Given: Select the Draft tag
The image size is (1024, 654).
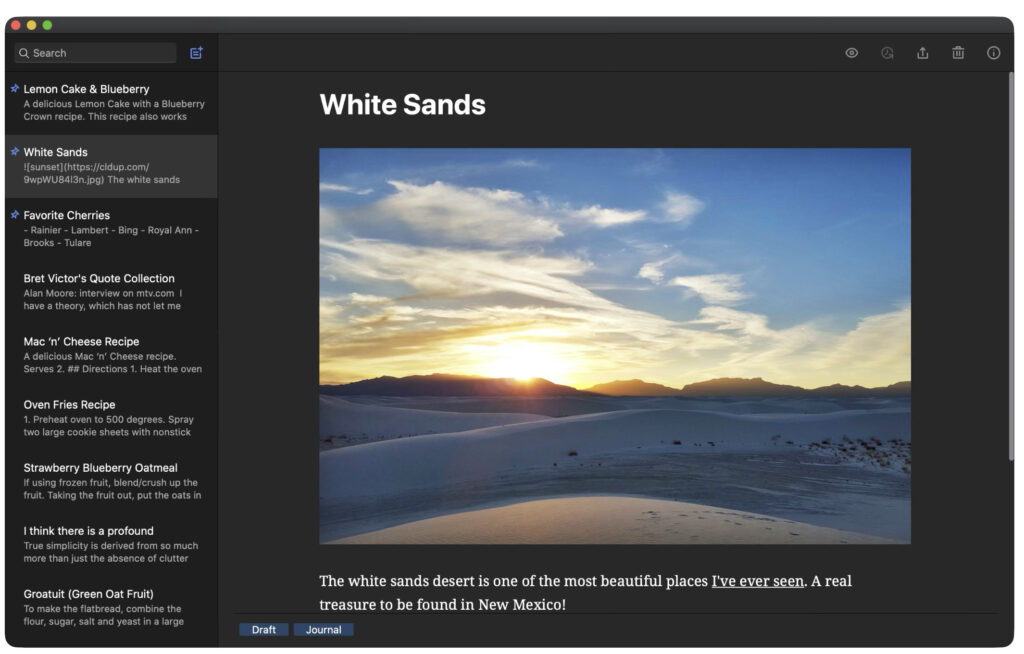Looking at the screenshot, I should pyautogui.click(x=264, y=630).
